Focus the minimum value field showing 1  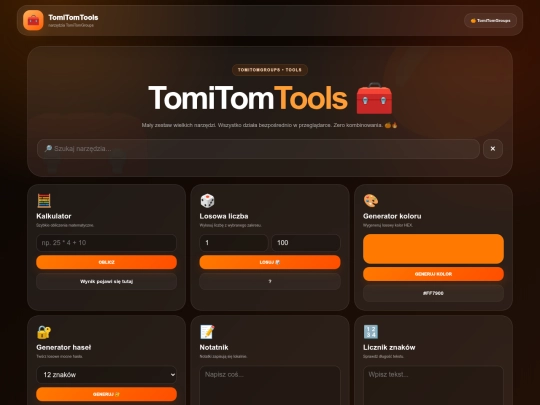(234, 243)
